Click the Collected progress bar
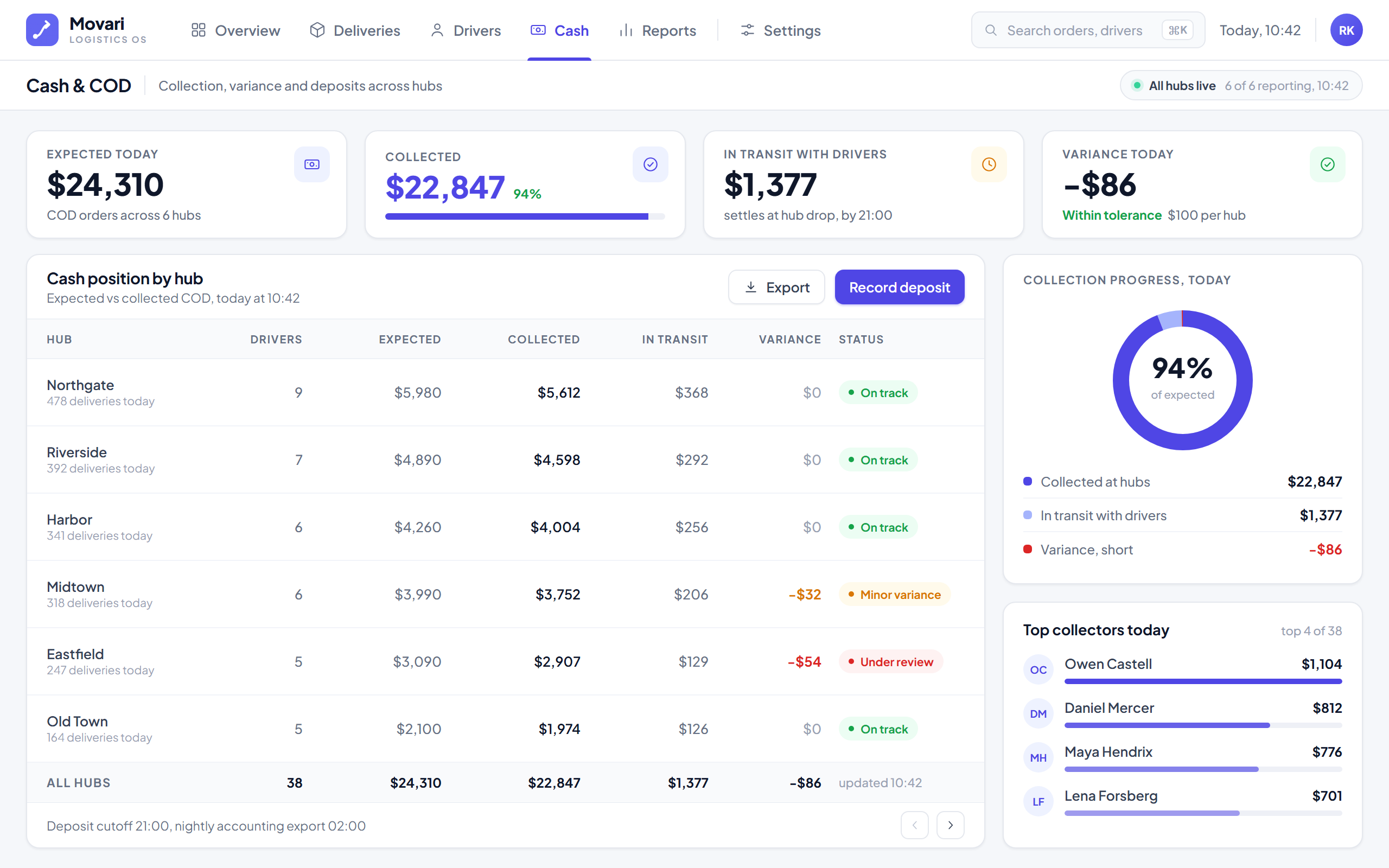The height and width of the screenshot is (868, 1389). pos(525,216)
